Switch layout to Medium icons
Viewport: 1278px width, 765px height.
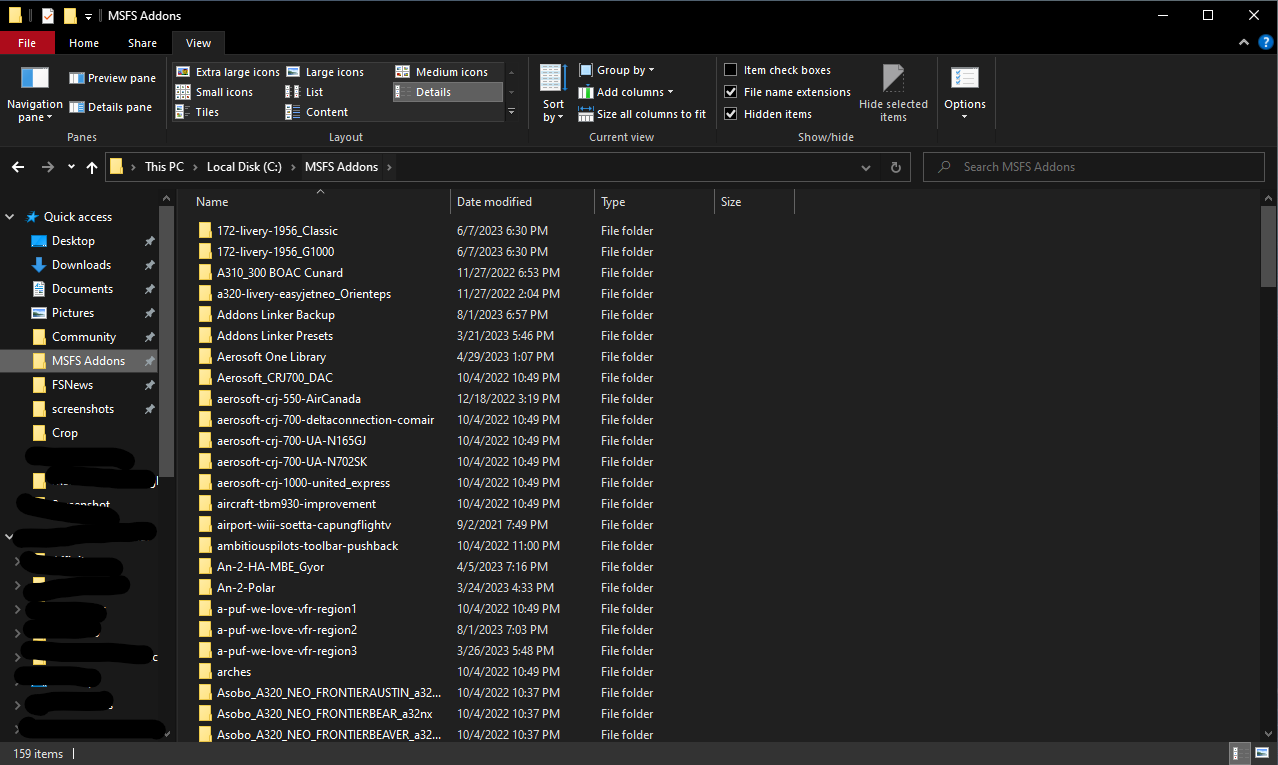tap(441, 72)
